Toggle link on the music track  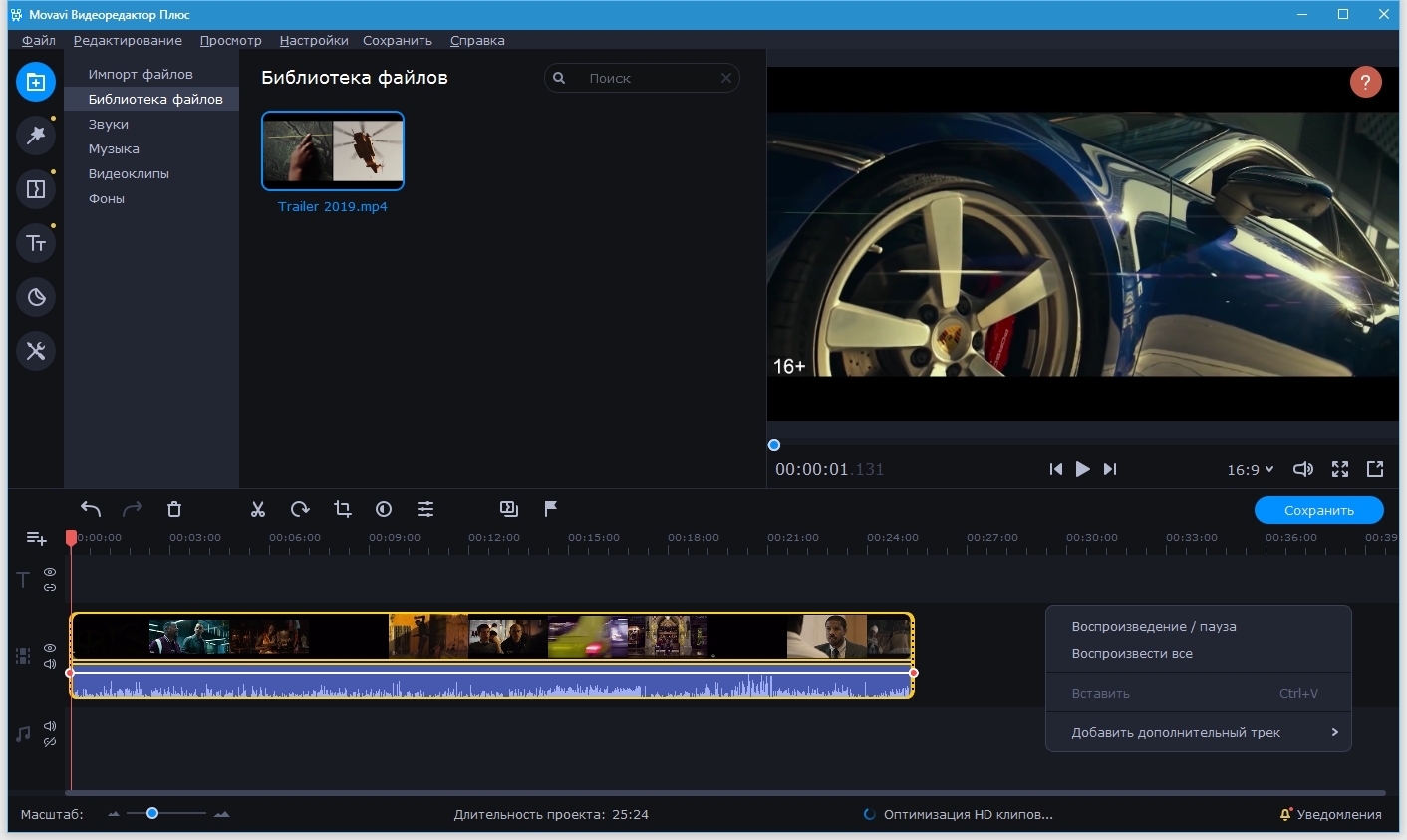point(50,742)
